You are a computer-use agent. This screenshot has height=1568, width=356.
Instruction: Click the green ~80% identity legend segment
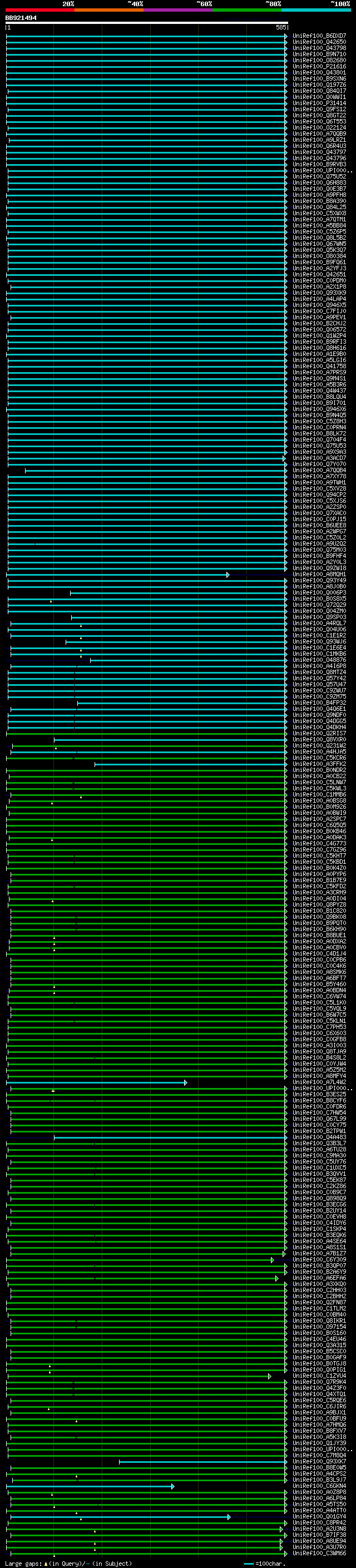click(246, 10)
